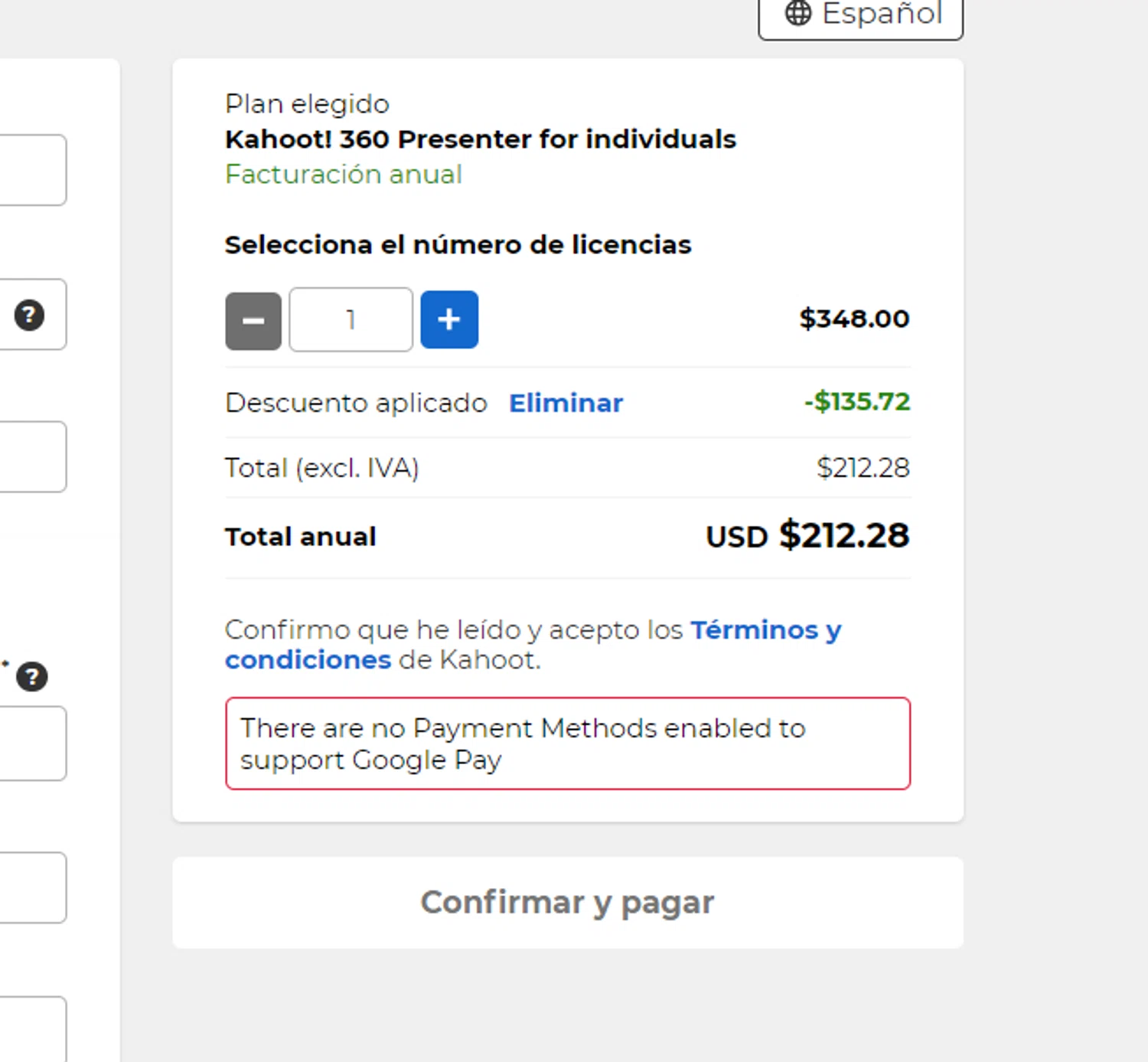Click the globe icon in the language button
The width and height of the screenshot is (1148, 1062).
(x=798, y=13)
